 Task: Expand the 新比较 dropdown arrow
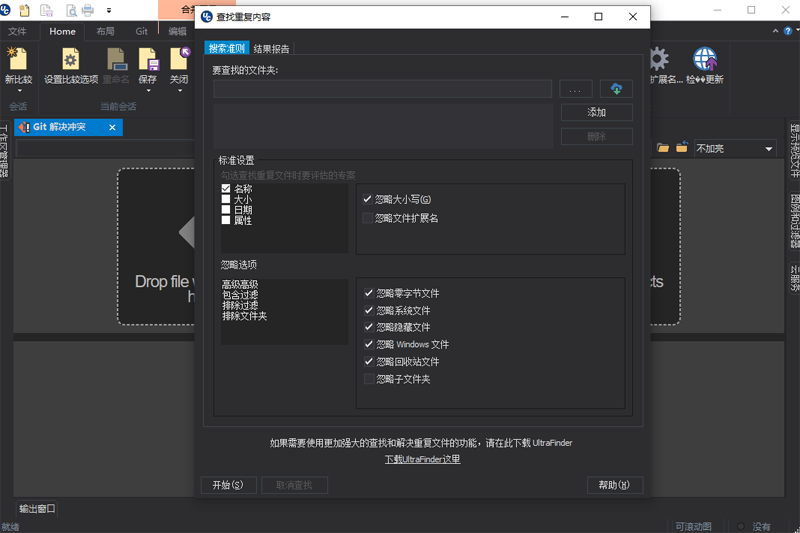click(x=19, y=91)
